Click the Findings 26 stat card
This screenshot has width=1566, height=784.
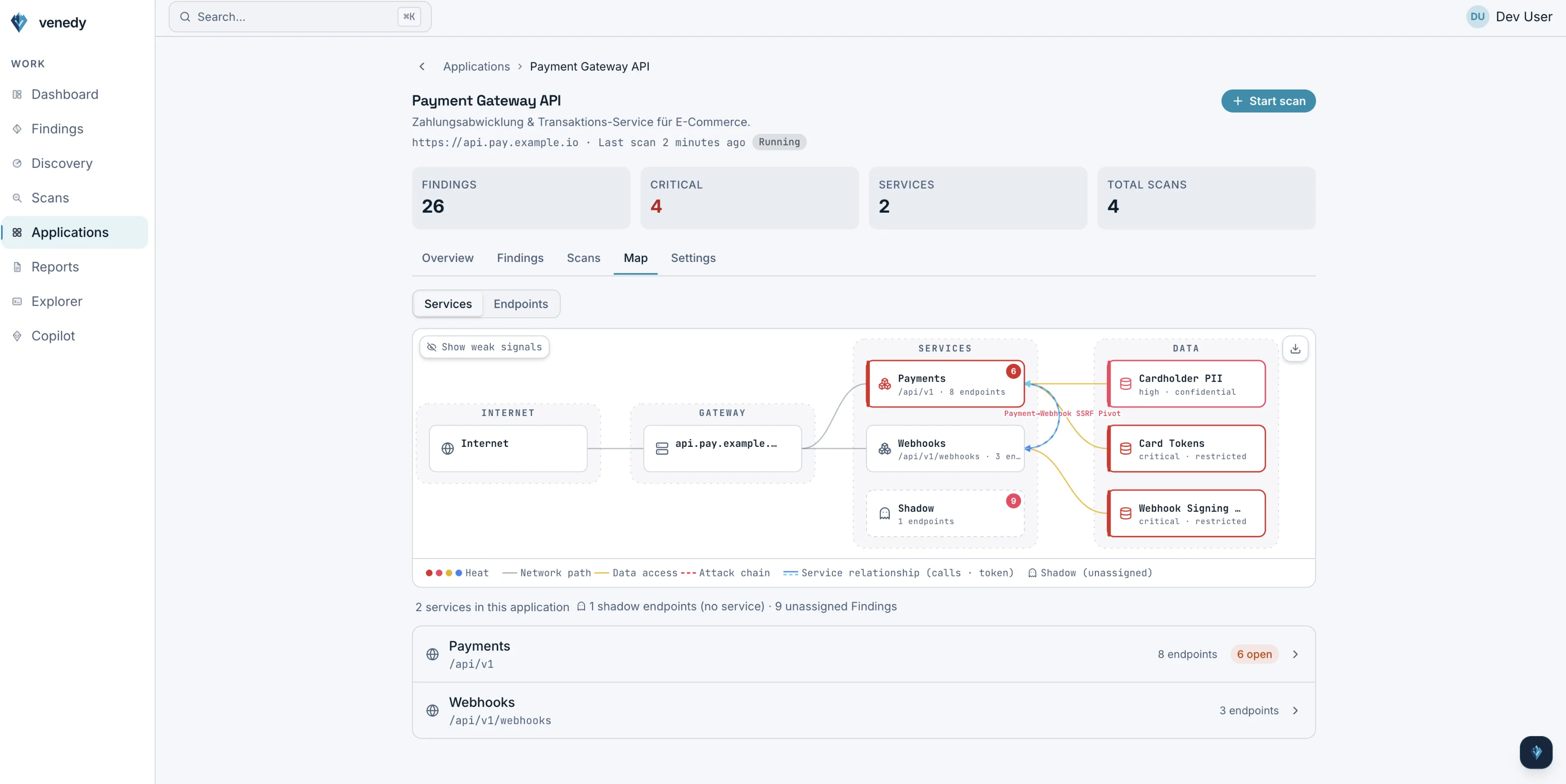[521, 198]
